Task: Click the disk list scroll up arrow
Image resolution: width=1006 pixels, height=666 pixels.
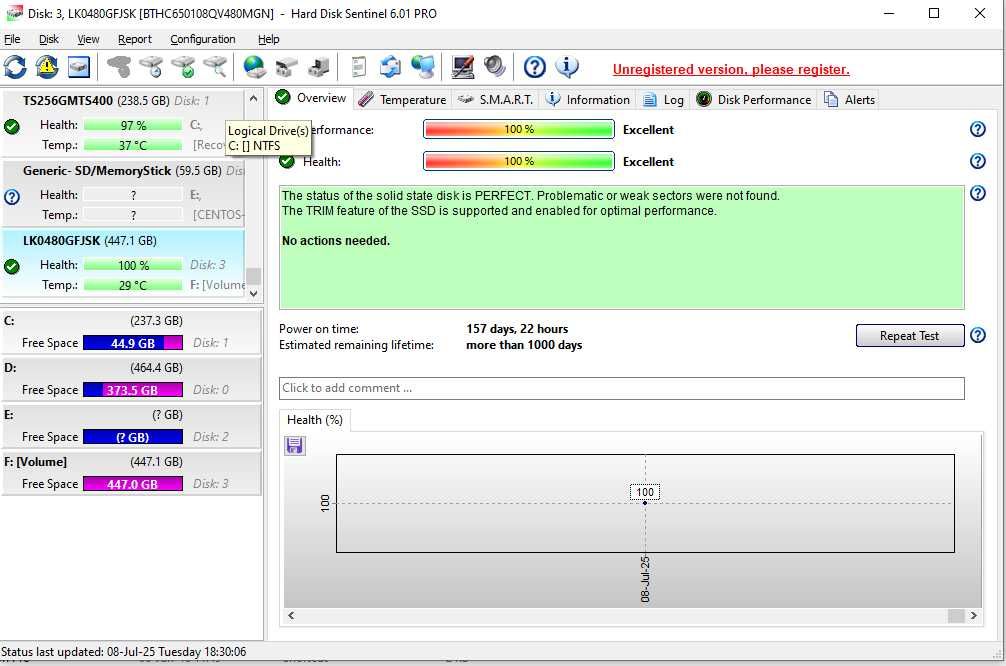Action: pyautogui.click(x=253, y=98)
